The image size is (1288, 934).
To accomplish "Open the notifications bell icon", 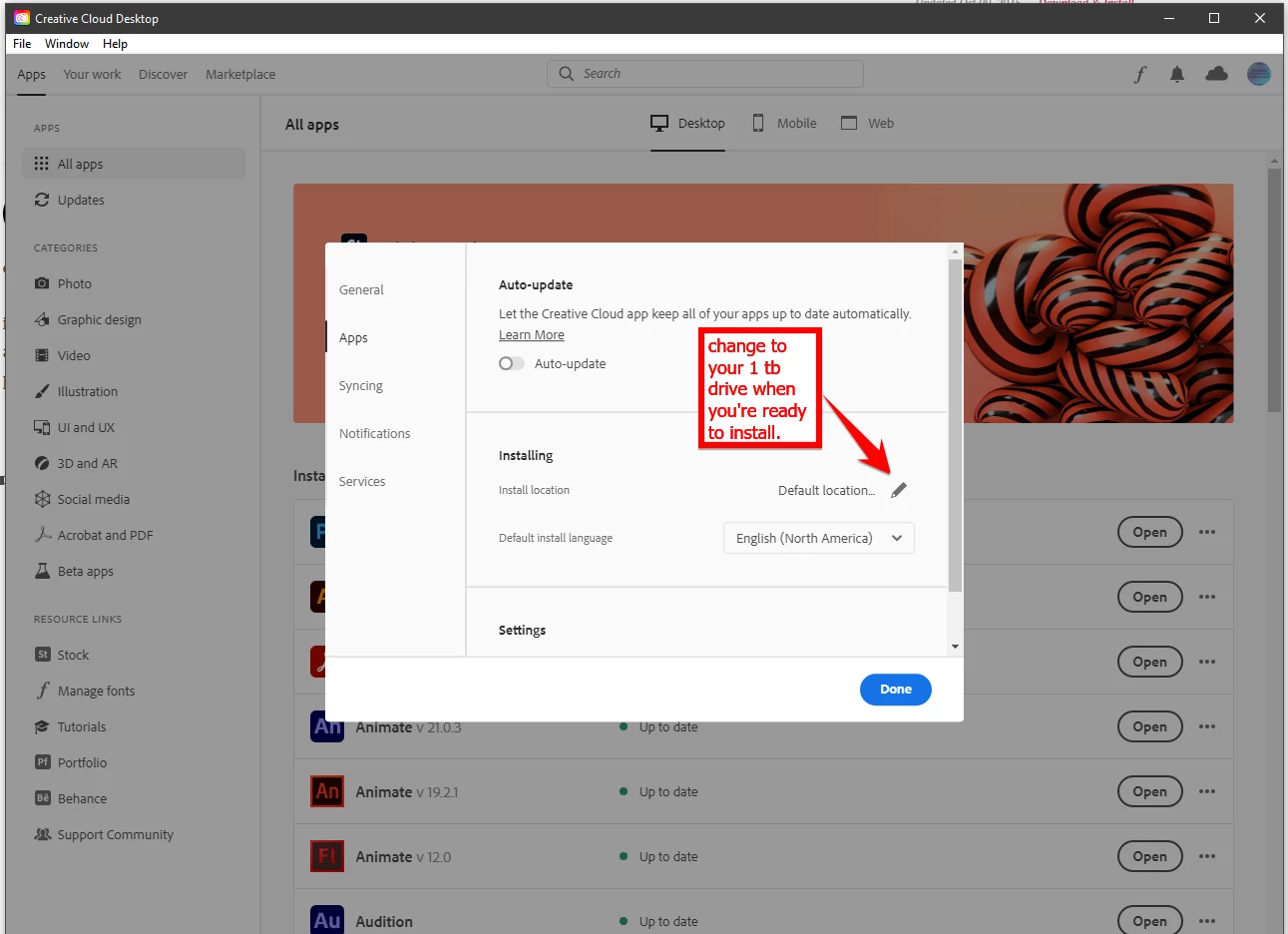I will click(1177, 75).
